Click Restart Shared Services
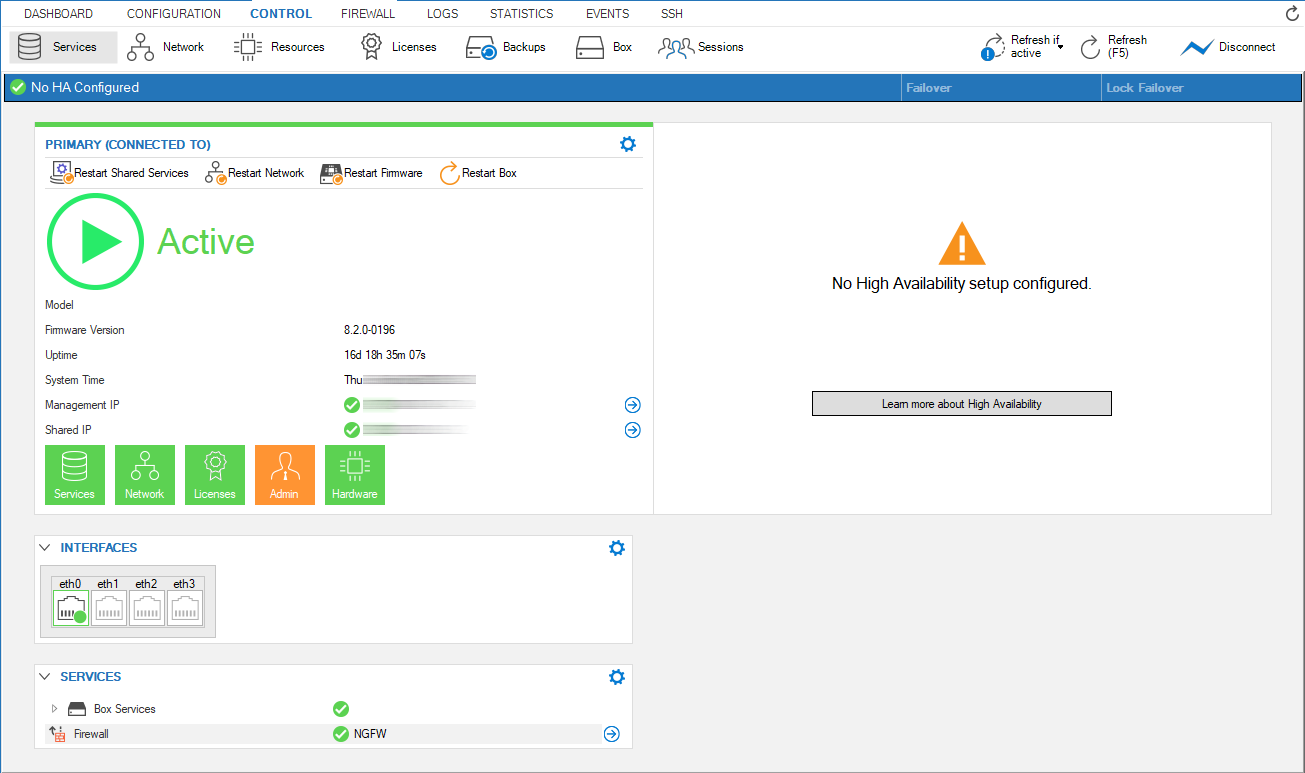 click(120, 173)
